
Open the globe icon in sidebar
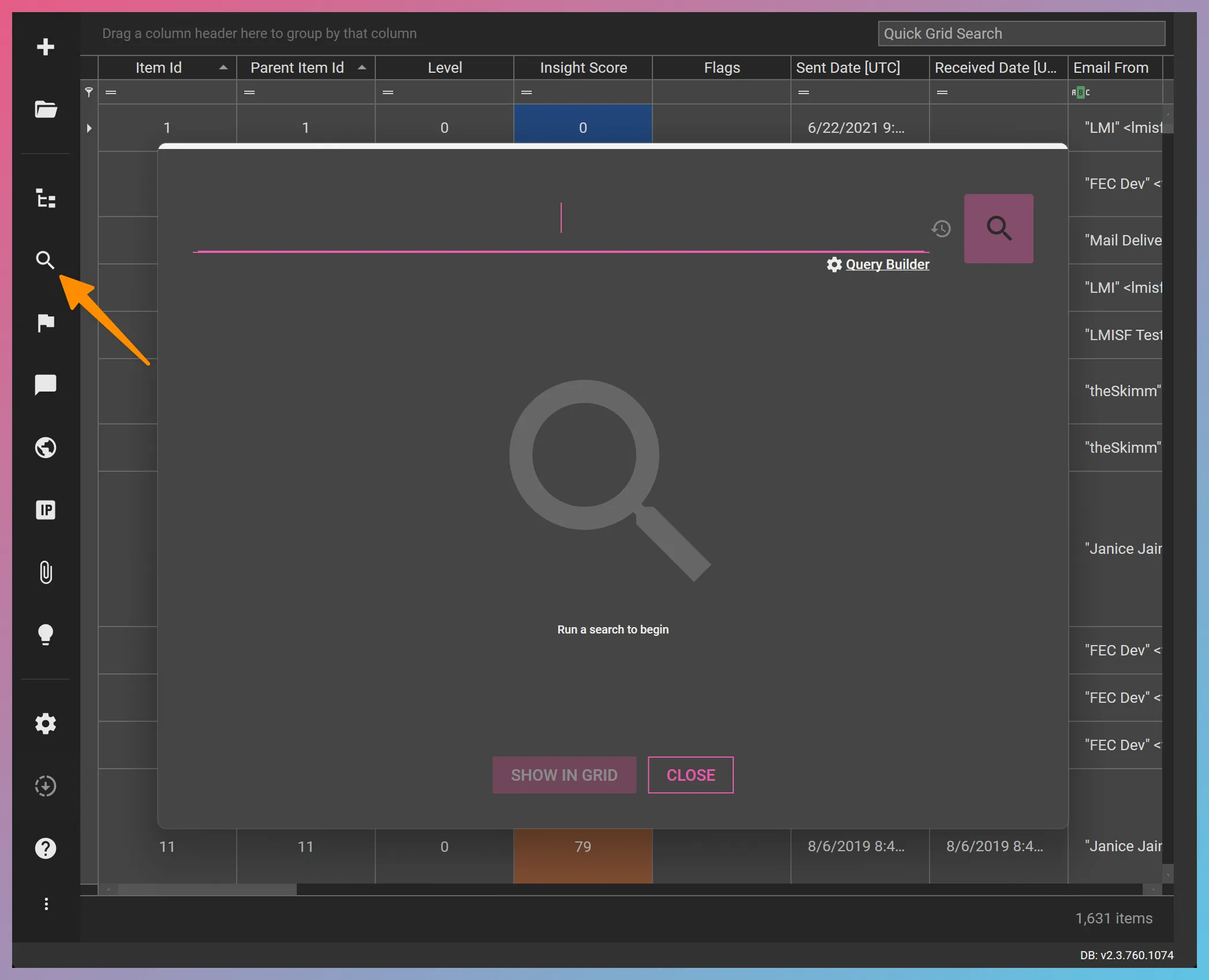tap(46, 448)
